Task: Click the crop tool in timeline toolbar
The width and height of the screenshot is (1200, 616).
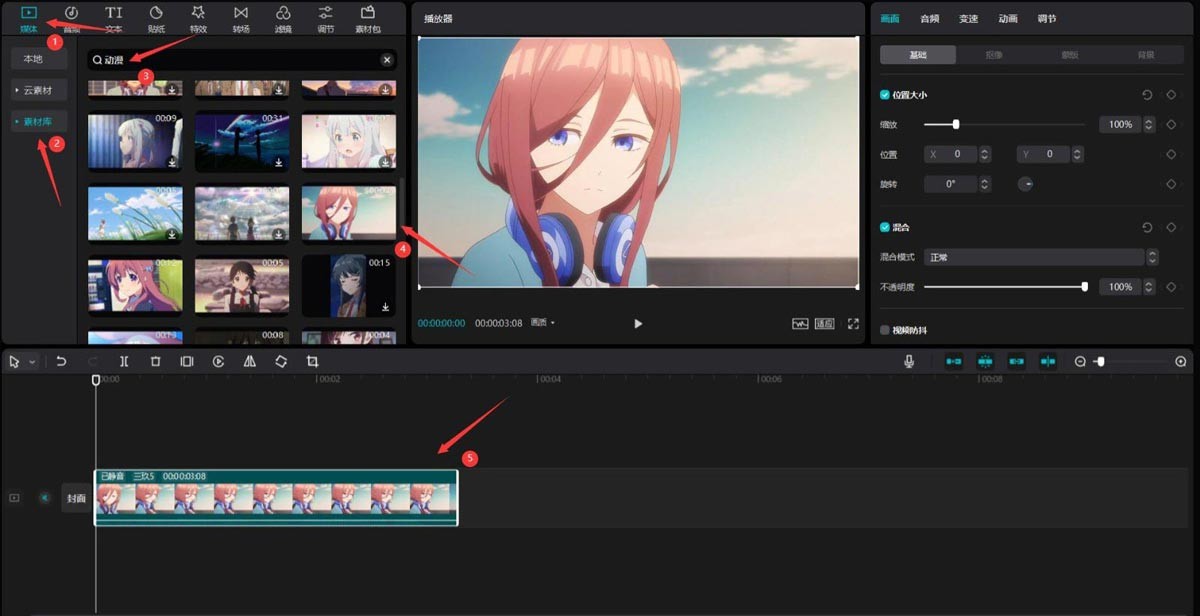Action: [x=312, y=361]
